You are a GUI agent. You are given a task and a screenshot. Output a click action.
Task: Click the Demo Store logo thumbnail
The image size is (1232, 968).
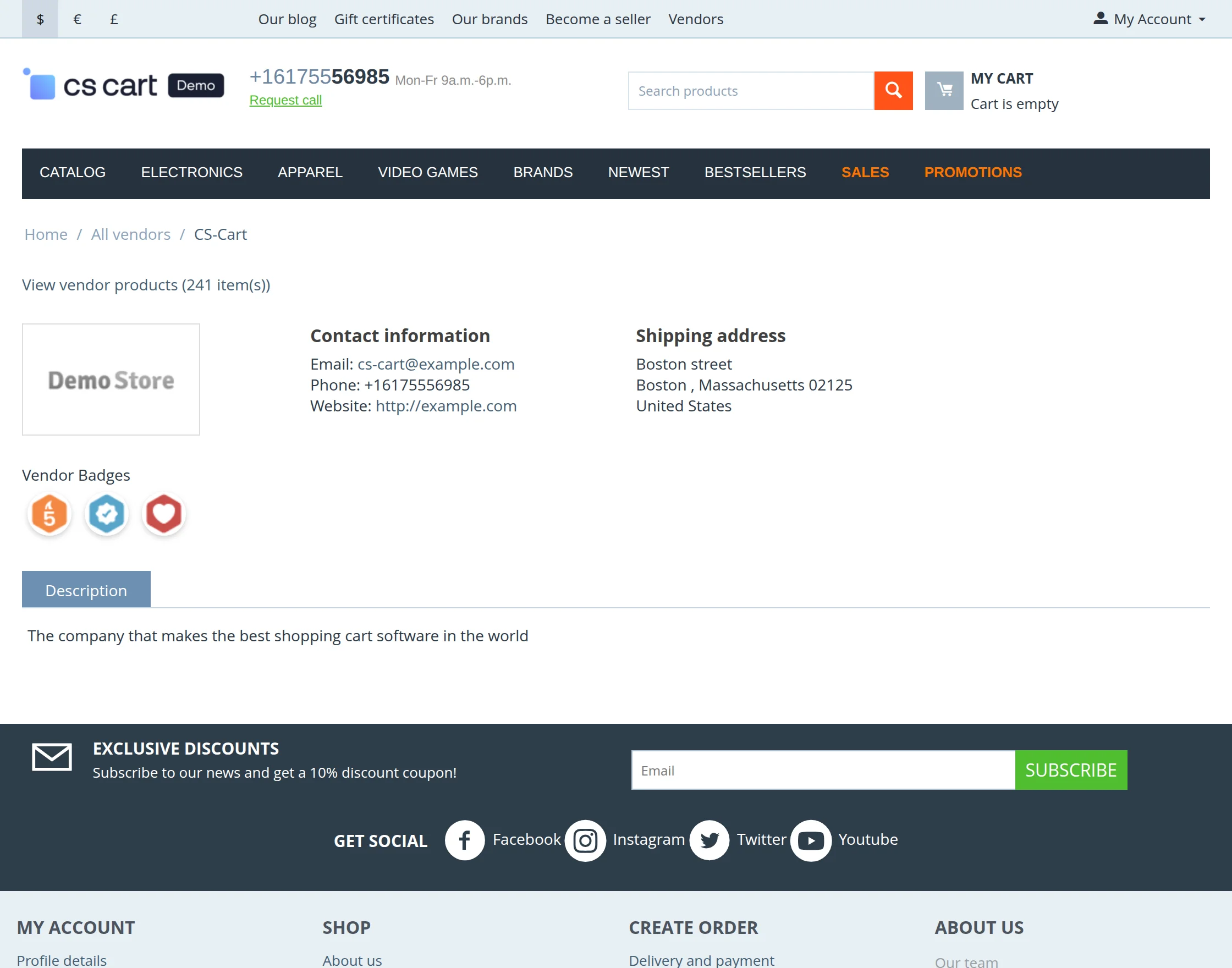111,380
